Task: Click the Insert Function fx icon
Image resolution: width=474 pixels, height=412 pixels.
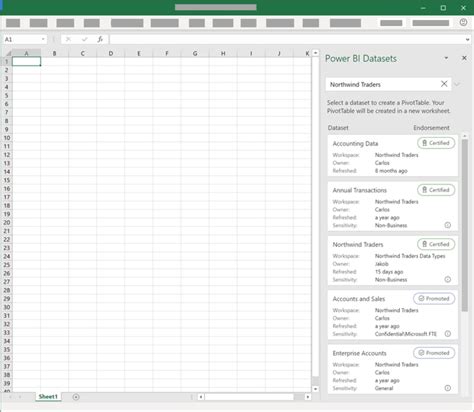Action: 100,39
